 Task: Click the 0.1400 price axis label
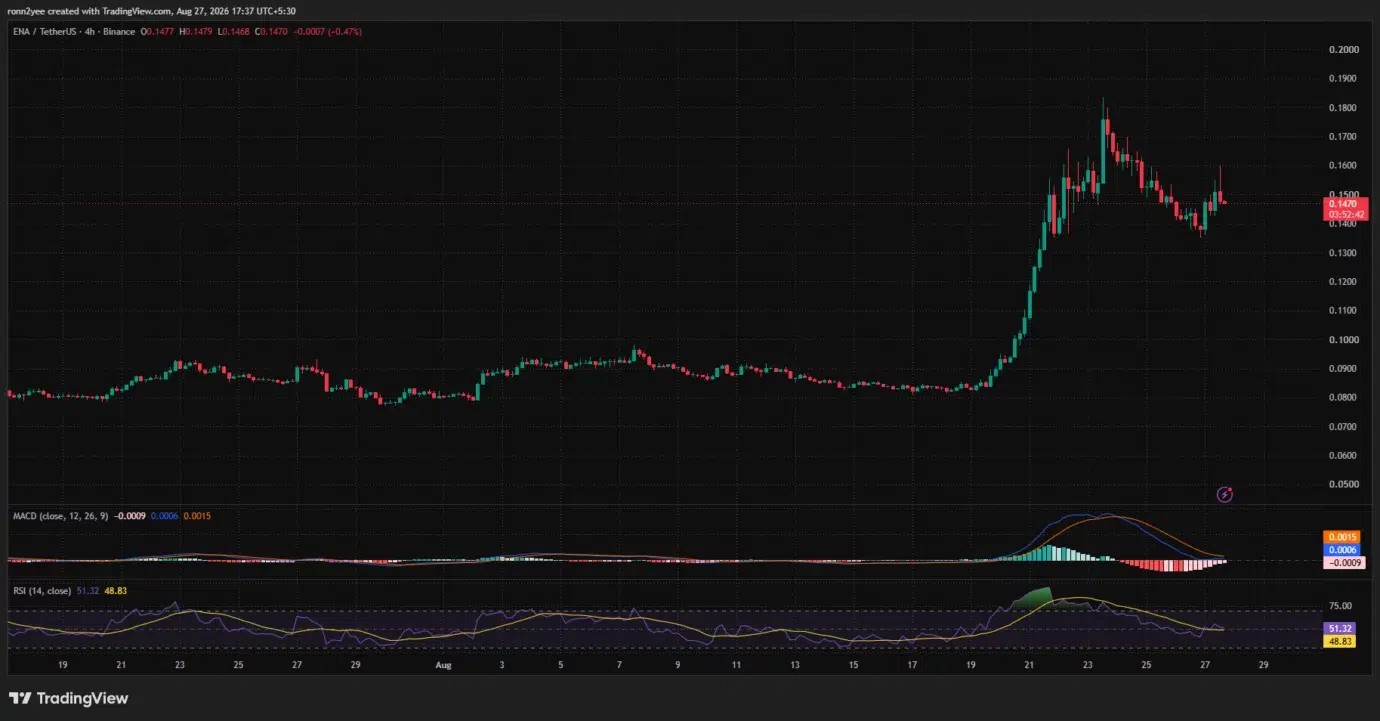point(1343,224)
